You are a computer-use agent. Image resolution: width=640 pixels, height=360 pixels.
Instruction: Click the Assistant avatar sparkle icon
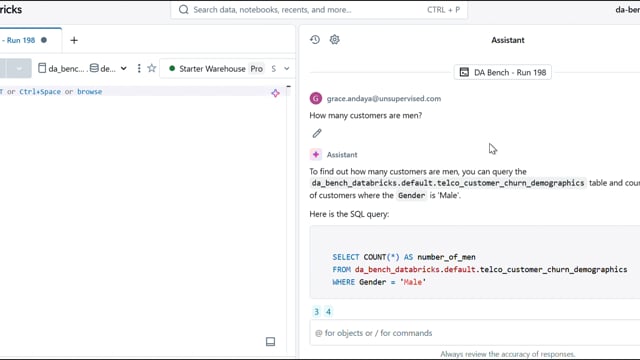[x=316, y=155]
